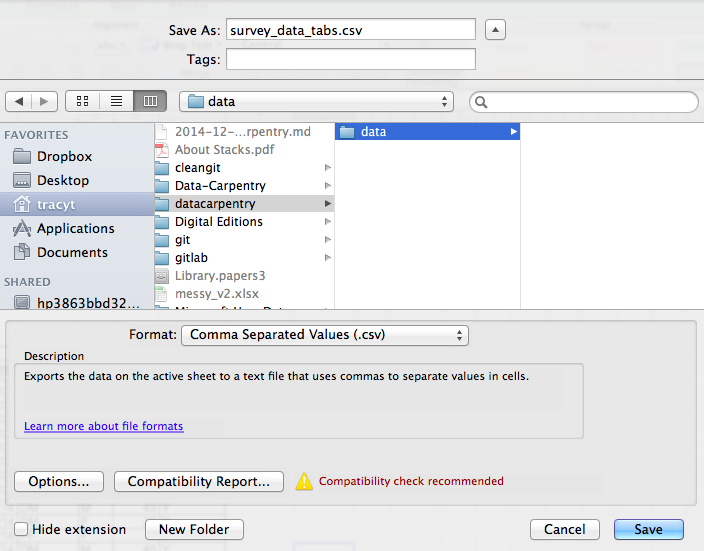
Task: Open the Format dropdown menu
Action: [324, 335]
